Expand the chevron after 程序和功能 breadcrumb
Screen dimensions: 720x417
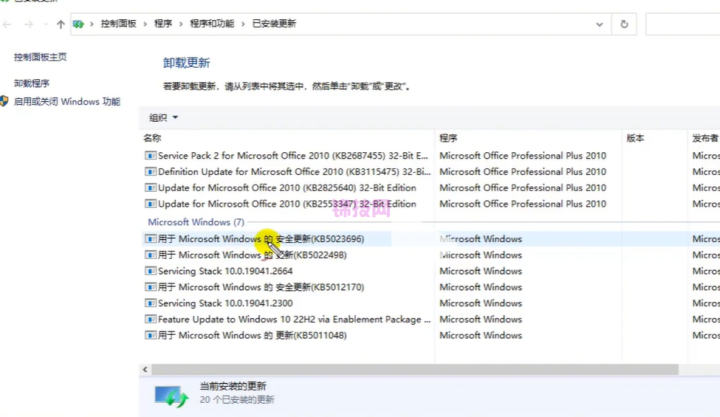pos(243,24)
